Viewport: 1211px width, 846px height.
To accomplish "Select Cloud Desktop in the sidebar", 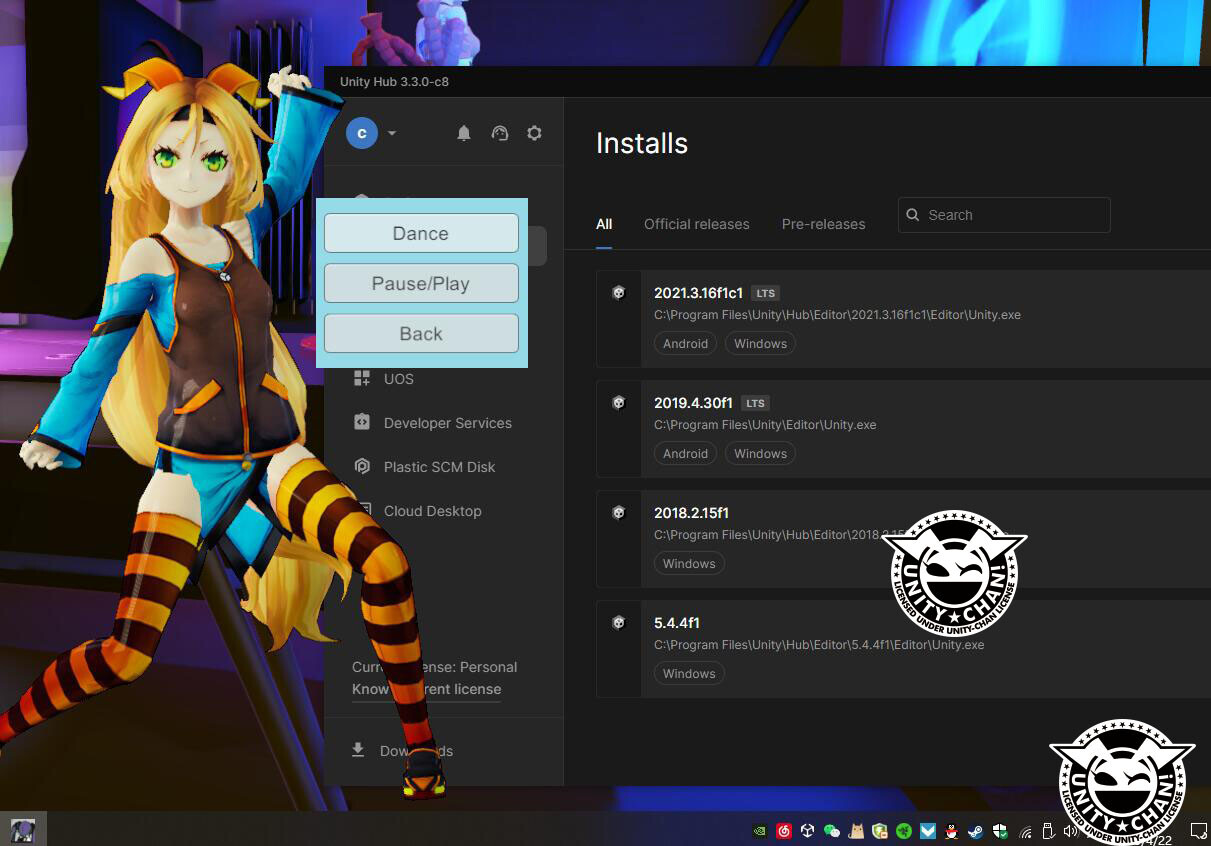I will tap(433, 511).
